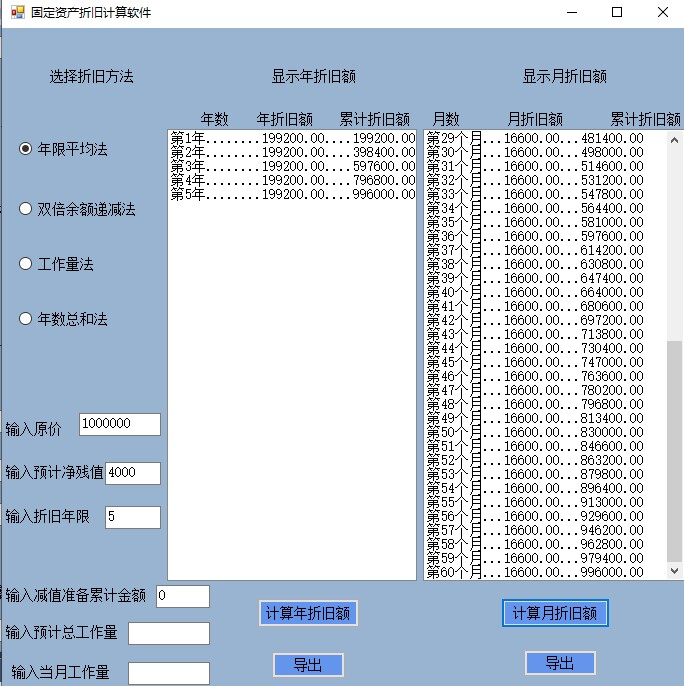Minimize the depreciation software window

pyautogui.click(x=572, y=12)
